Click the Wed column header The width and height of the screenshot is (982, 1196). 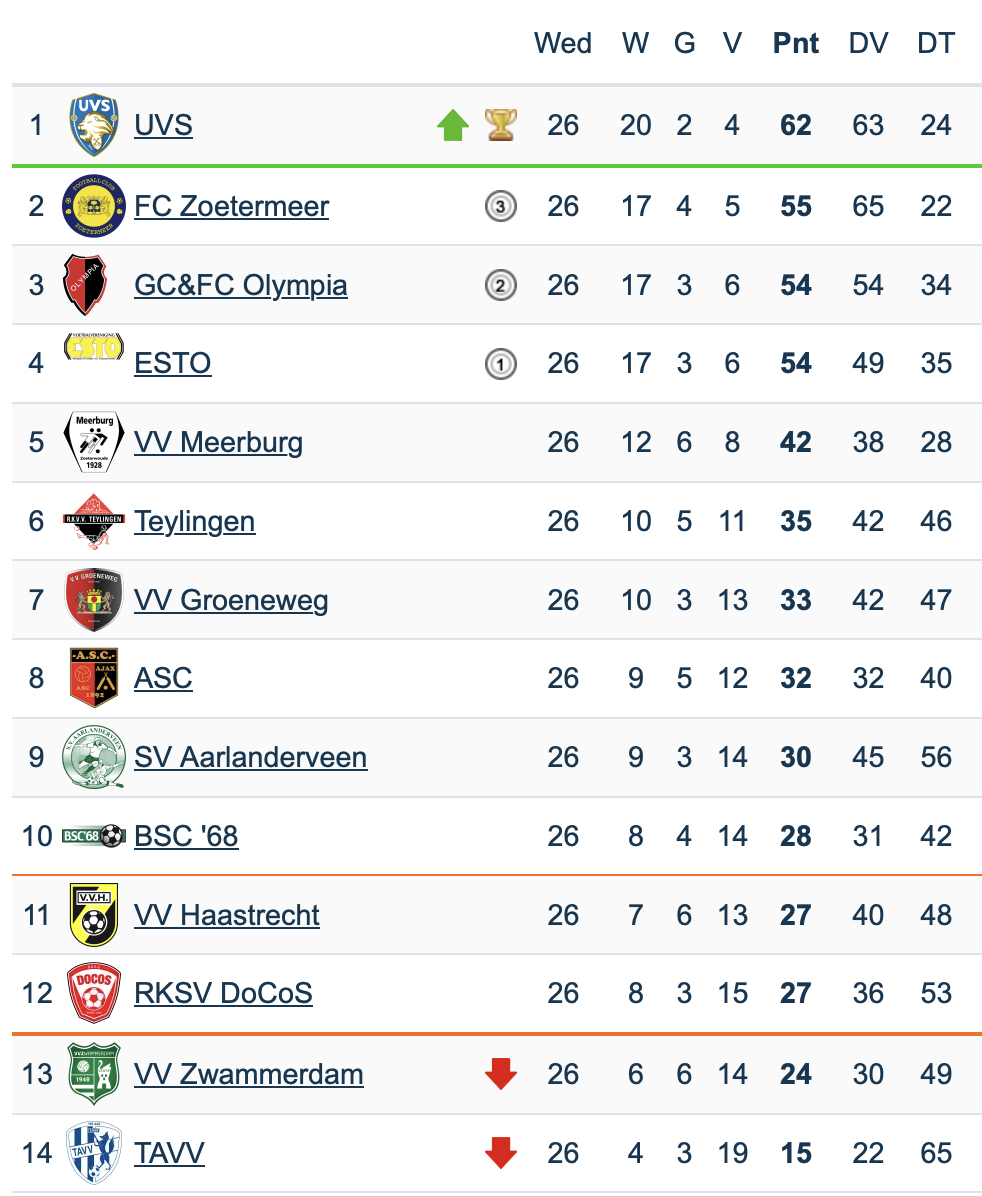[x=563, y=43]
